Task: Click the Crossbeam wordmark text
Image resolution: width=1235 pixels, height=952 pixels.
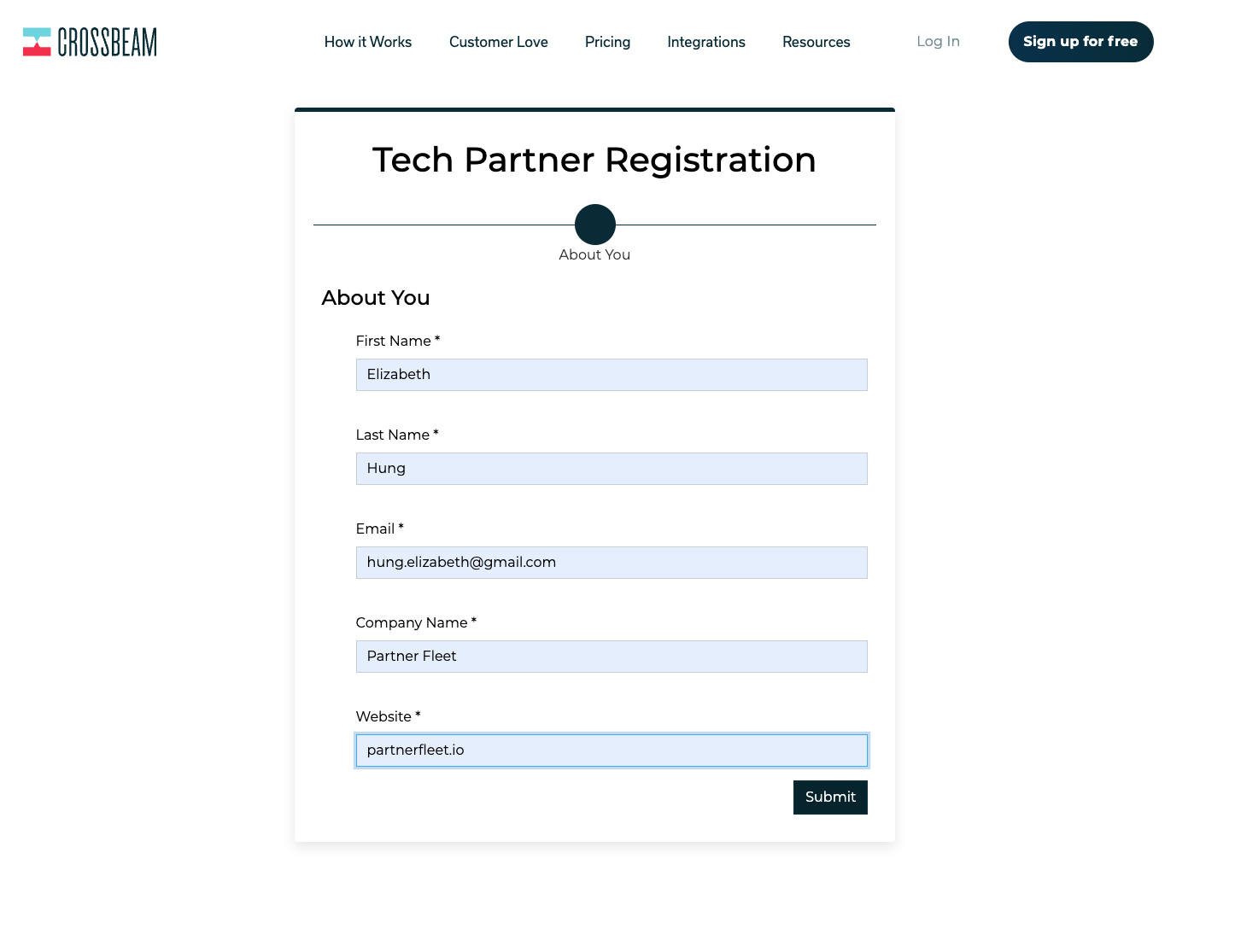Action: point(108,42)
